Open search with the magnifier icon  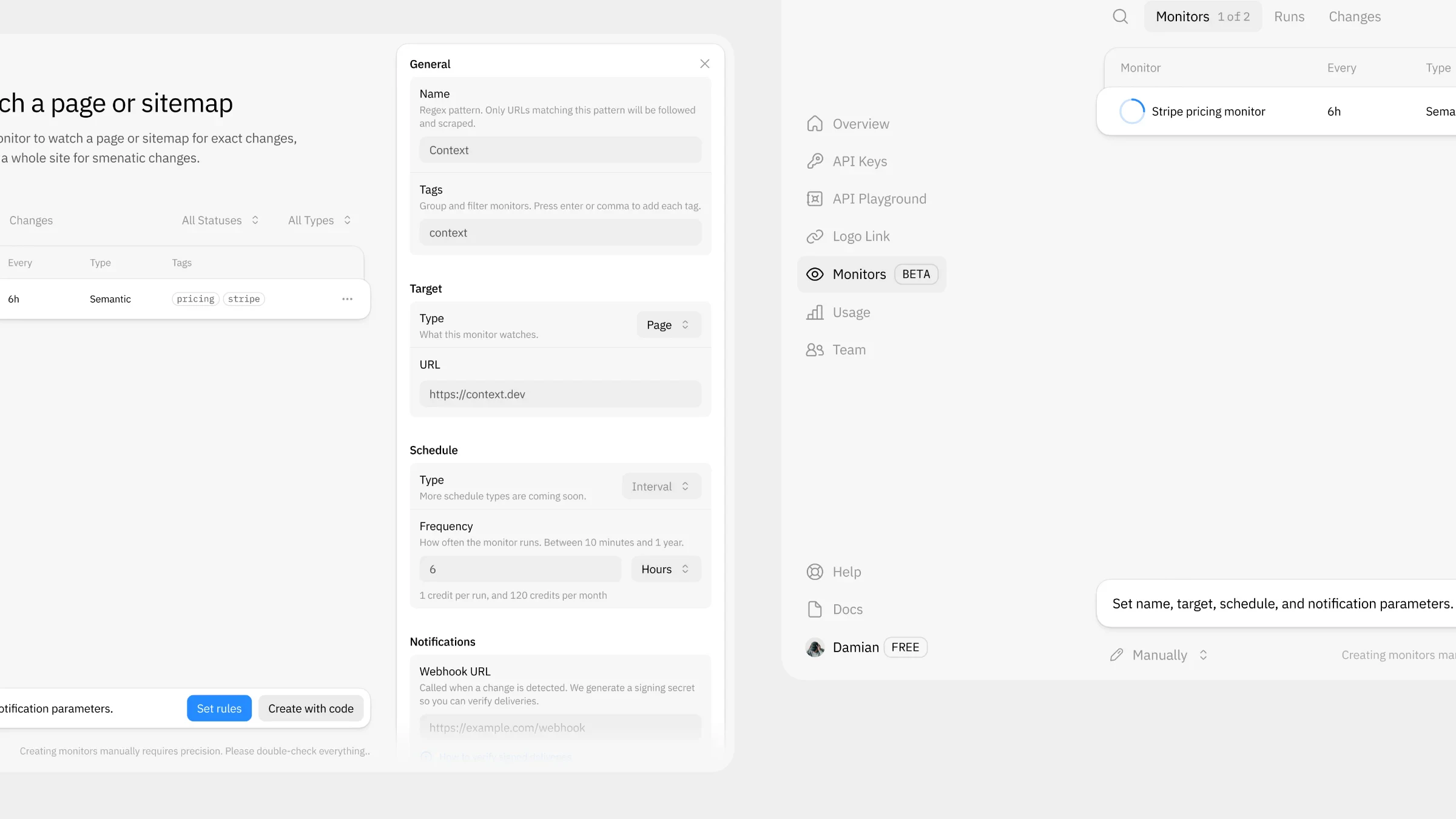pos(1120,16)
